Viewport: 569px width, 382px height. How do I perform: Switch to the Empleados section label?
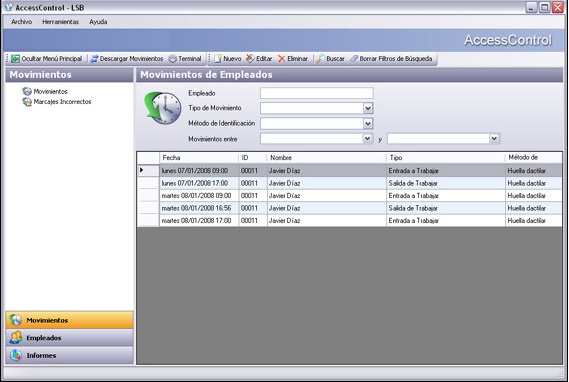[x=44, y=338]
